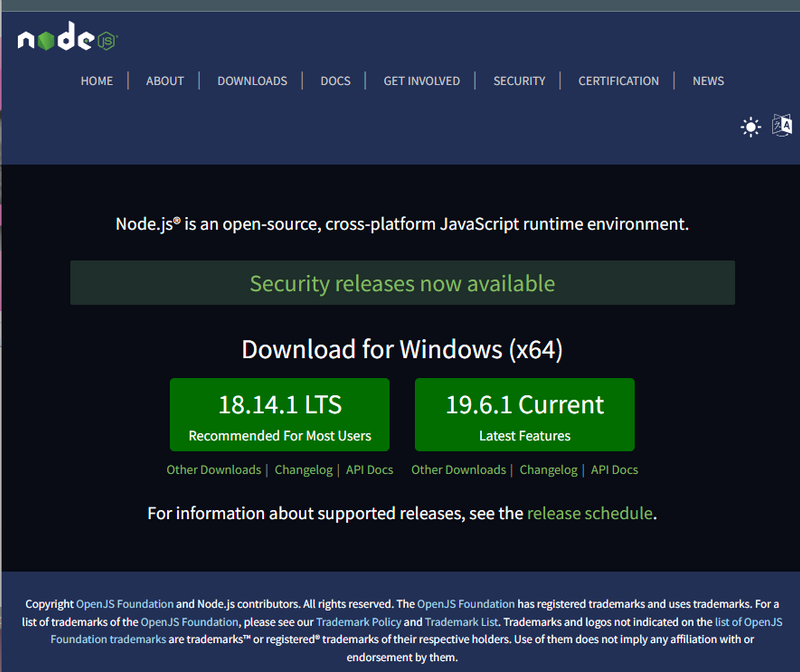Select CERTIFICATION in the top menu
Screen dimensions: 800x672
tap(618, 81)
